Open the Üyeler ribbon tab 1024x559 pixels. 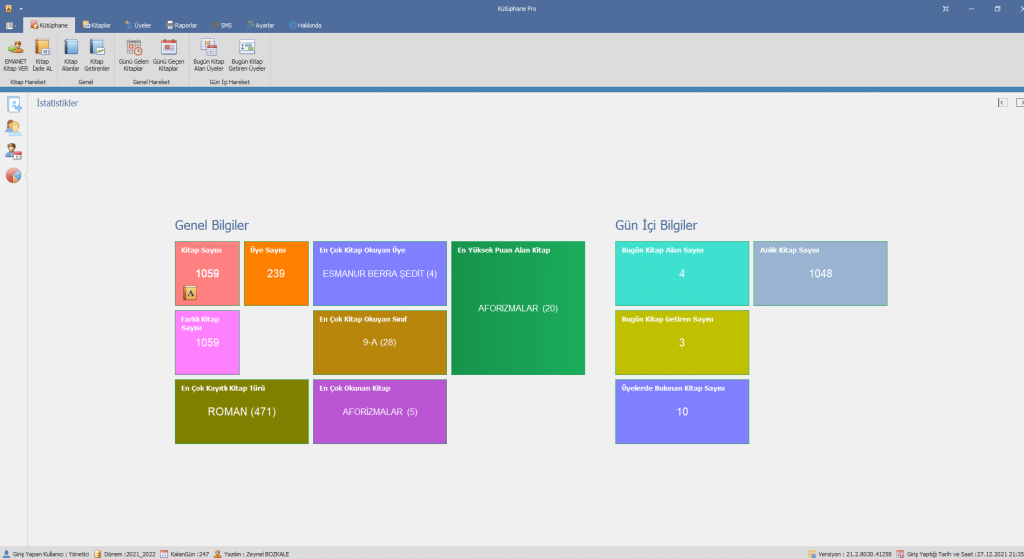(138, 25)
